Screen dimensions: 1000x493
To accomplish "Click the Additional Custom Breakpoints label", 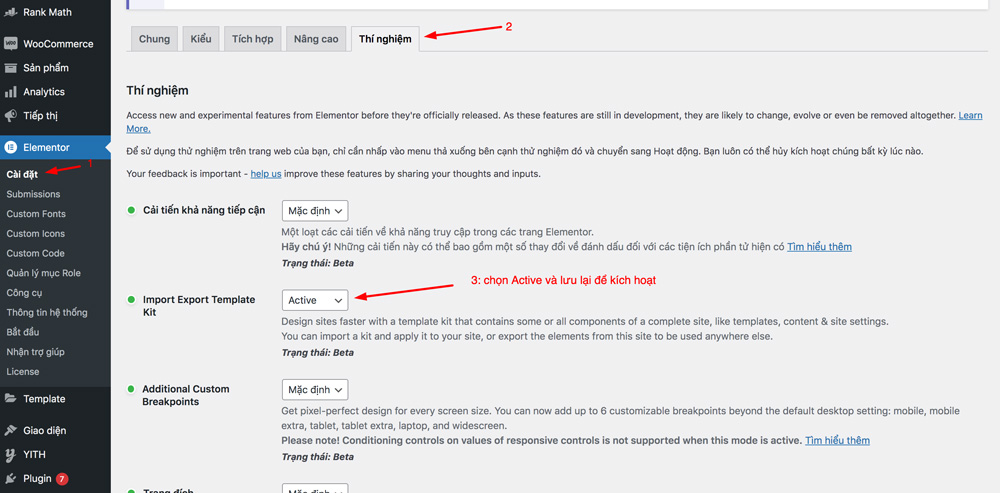I will [186, 395].
